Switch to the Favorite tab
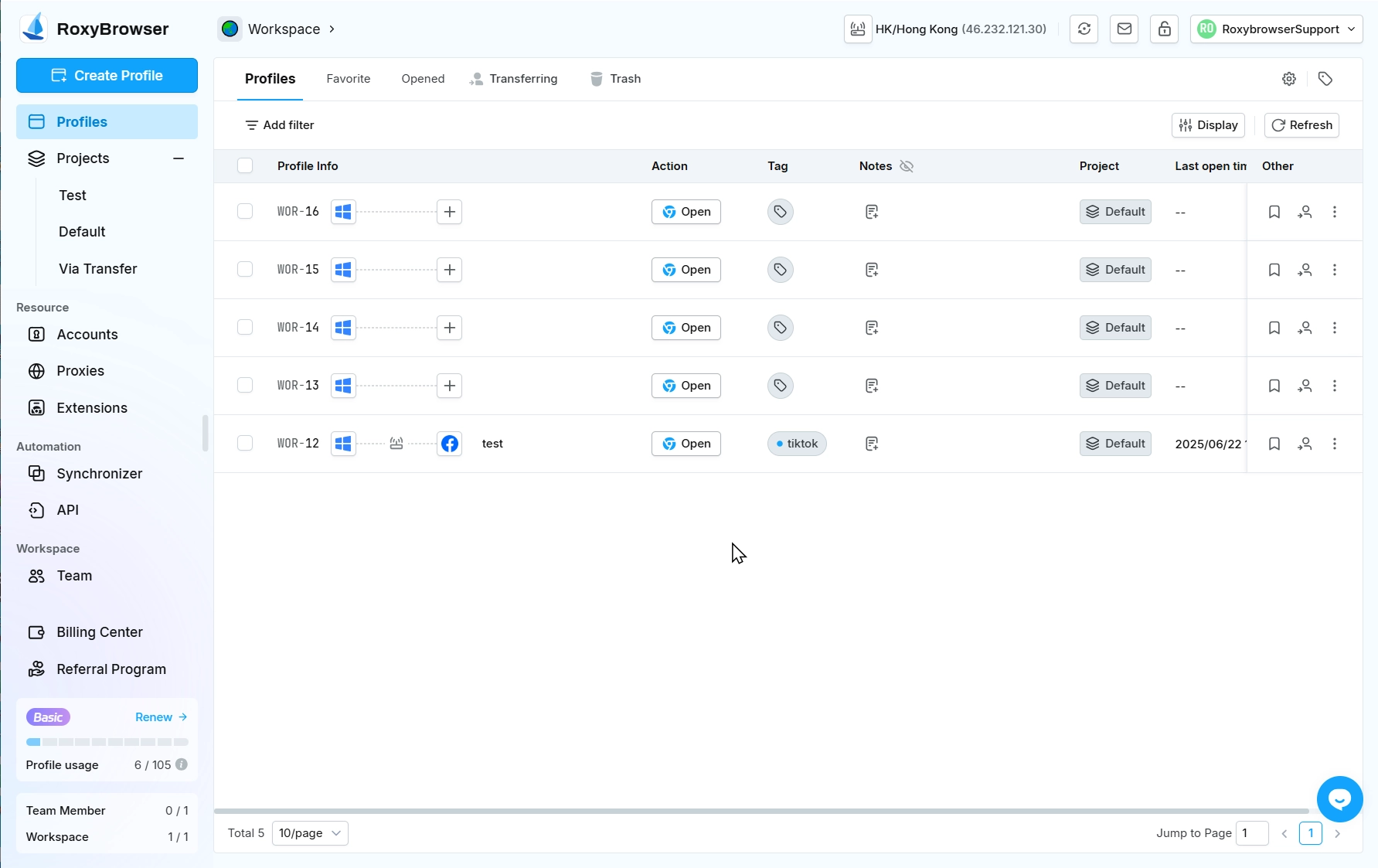Viewport: 1378px width, 868px height. click(348, 79)
